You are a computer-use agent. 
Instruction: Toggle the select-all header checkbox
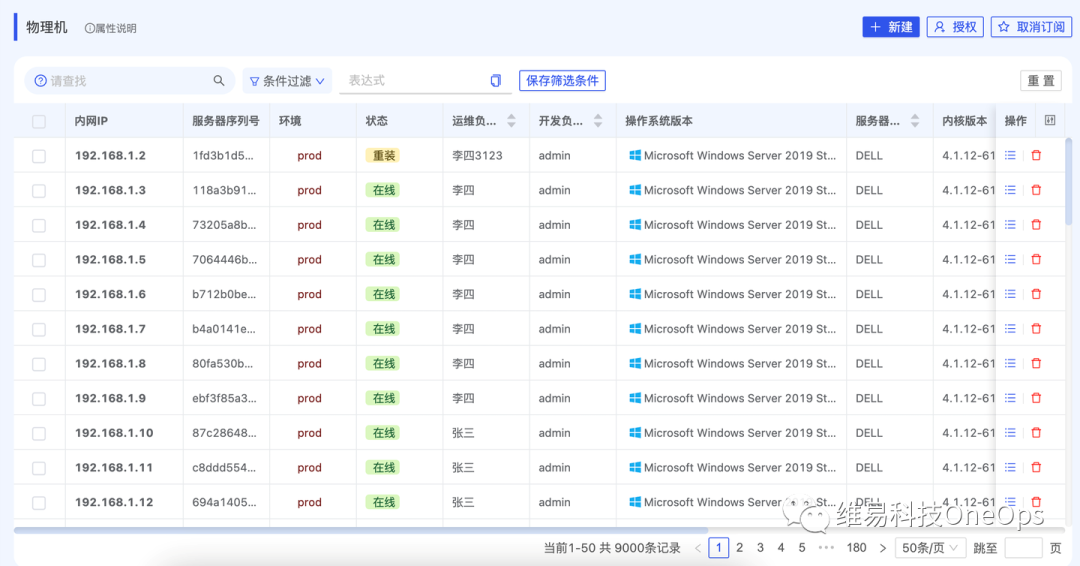(39, 122)
